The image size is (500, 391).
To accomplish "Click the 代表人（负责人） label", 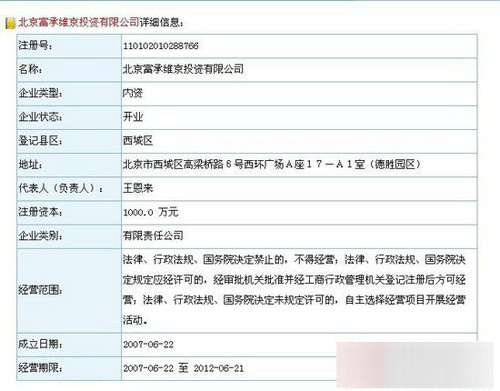I will [61, 188].
